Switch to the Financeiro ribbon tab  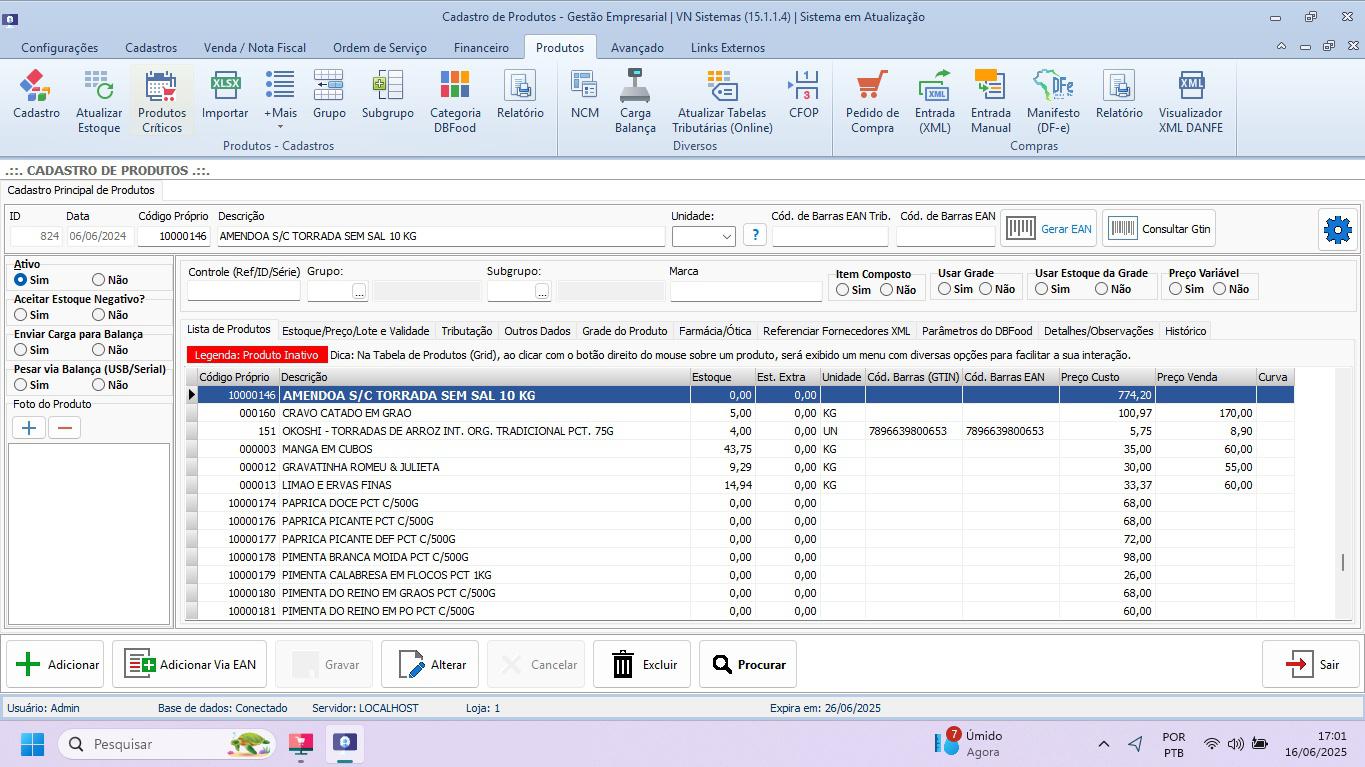(x=481, y=48)
